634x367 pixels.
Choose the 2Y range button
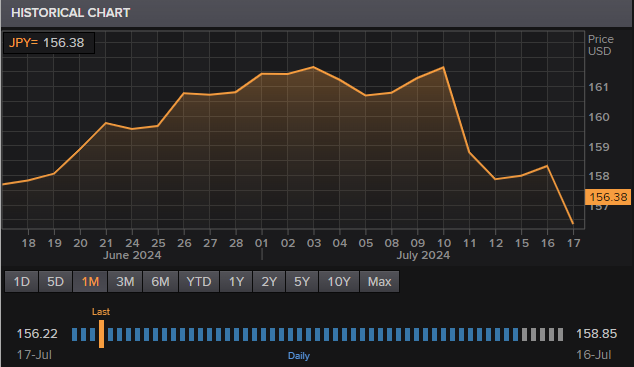click(x=269, y=281)
